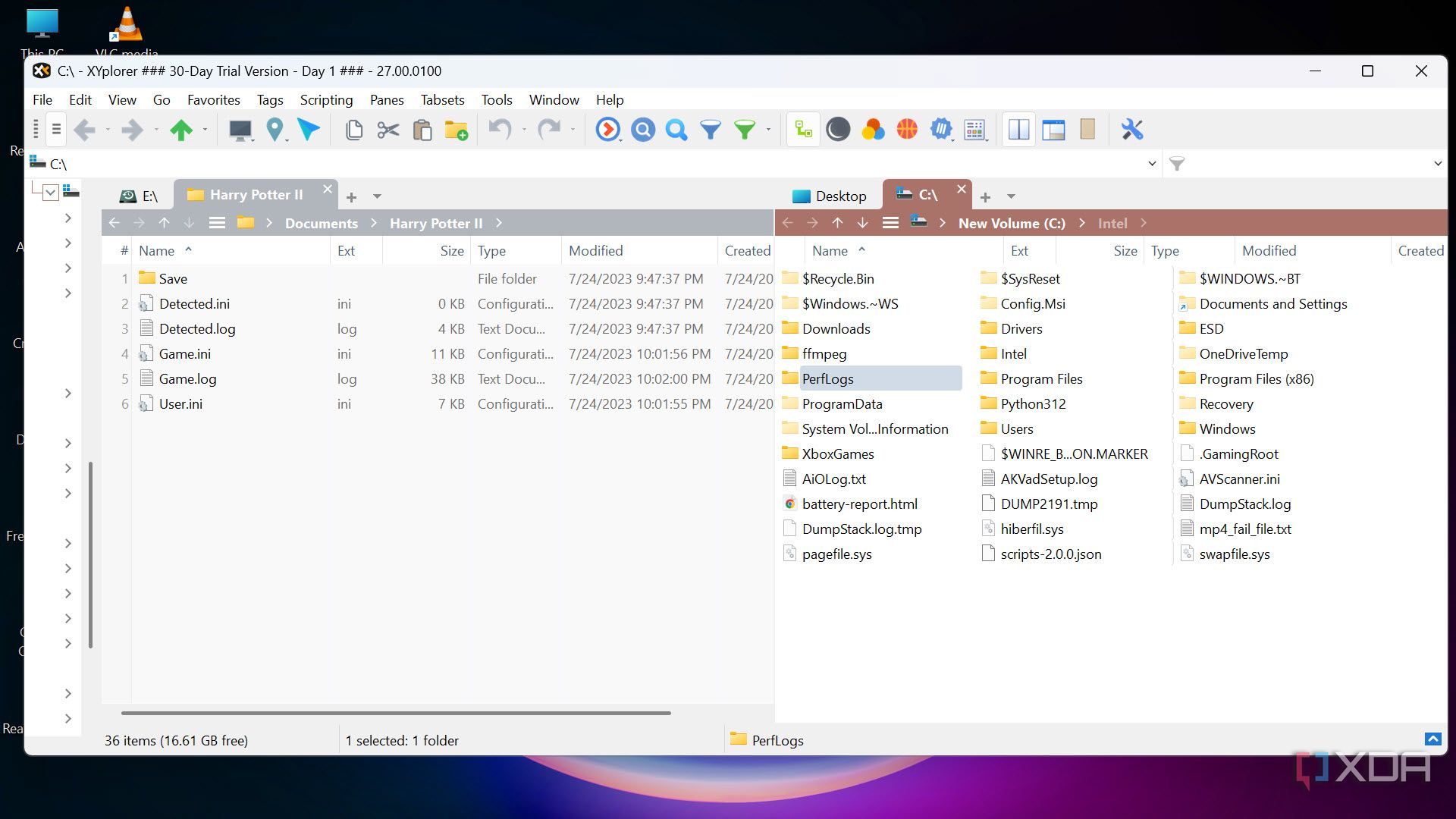
Task: Click the Paste clipboard icon
Action: point(422,130)
